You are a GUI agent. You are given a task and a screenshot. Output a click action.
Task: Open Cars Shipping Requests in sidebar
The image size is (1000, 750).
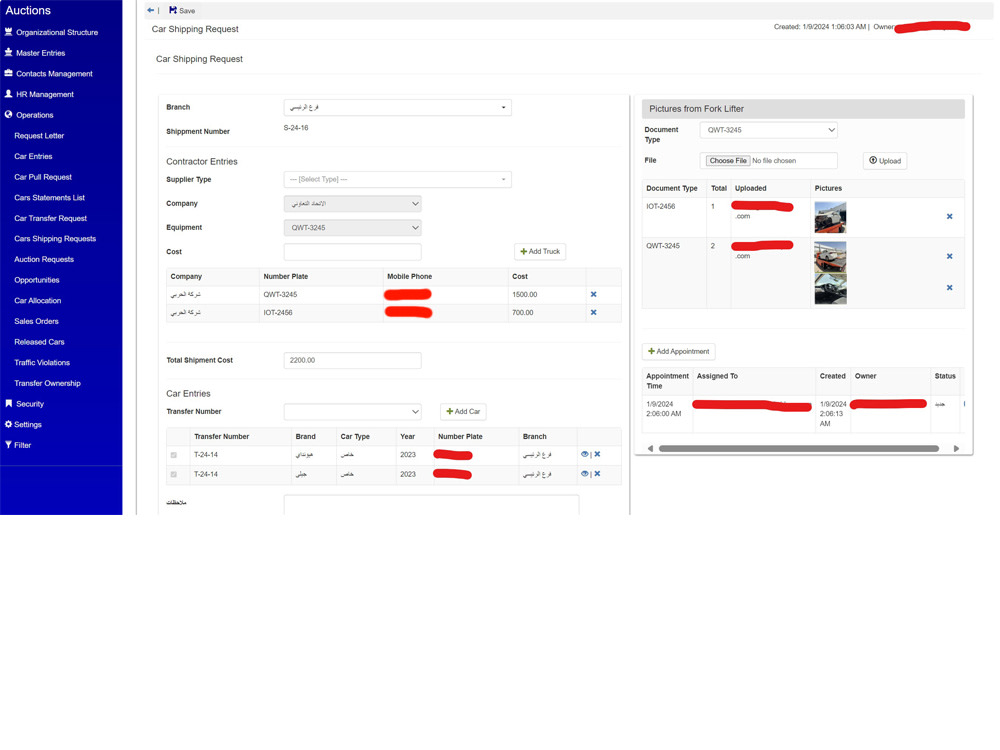55,239
